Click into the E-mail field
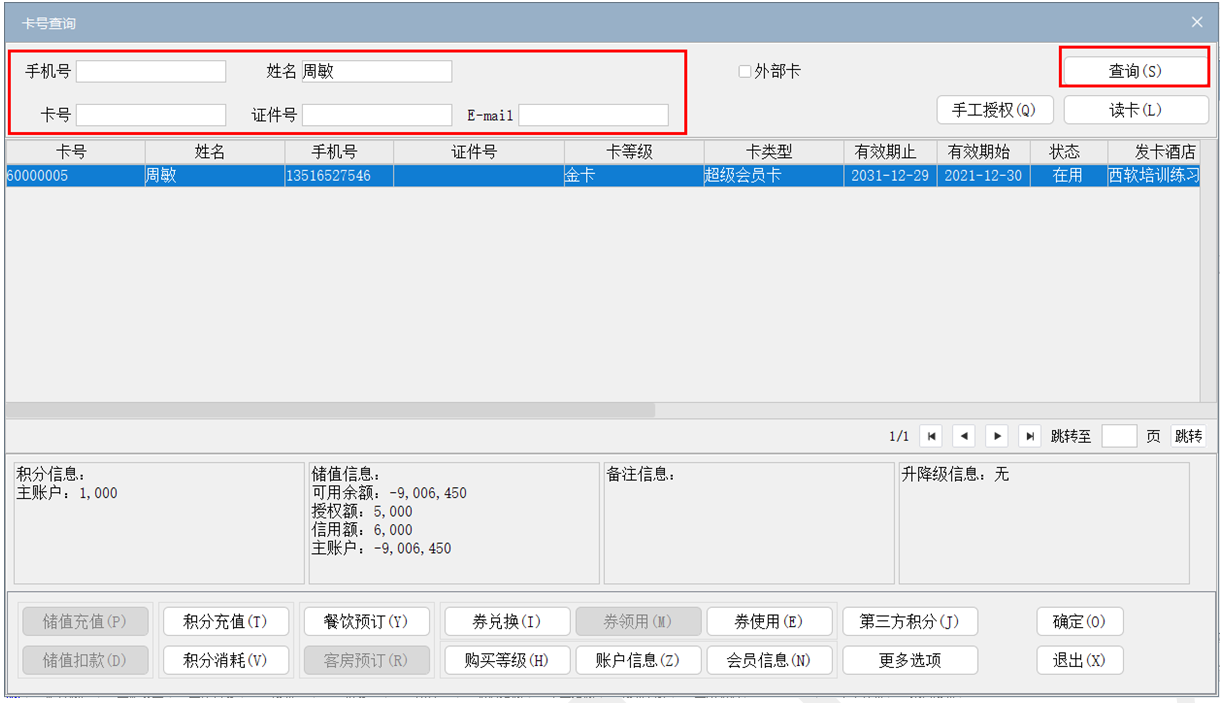The height and width of the screenshot is (703, 1220). (x=593, y=115)
